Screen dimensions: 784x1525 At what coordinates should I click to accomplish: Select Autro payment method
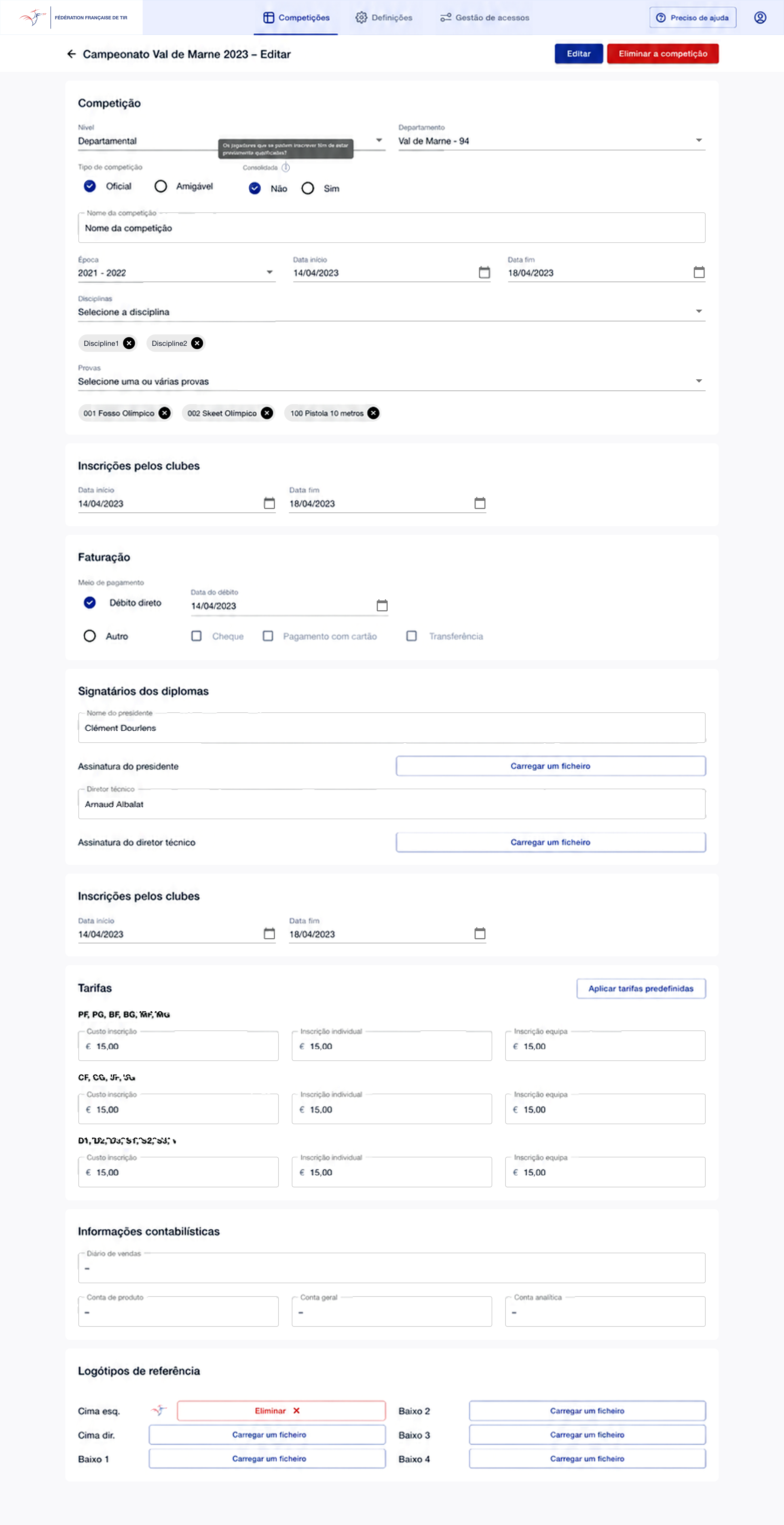coord(90,636)
